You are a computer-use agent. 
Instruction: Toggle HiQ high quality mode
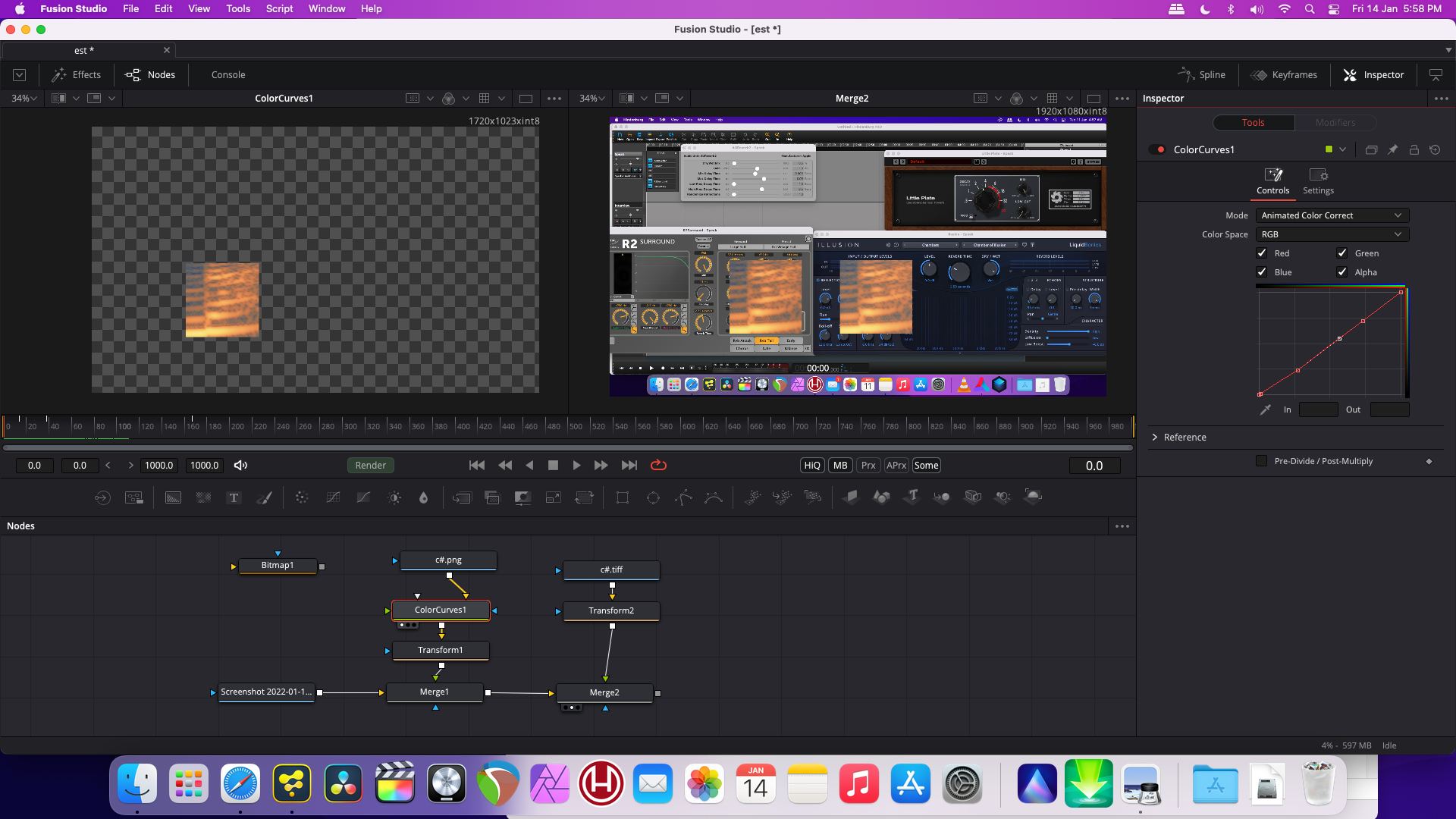812,466
